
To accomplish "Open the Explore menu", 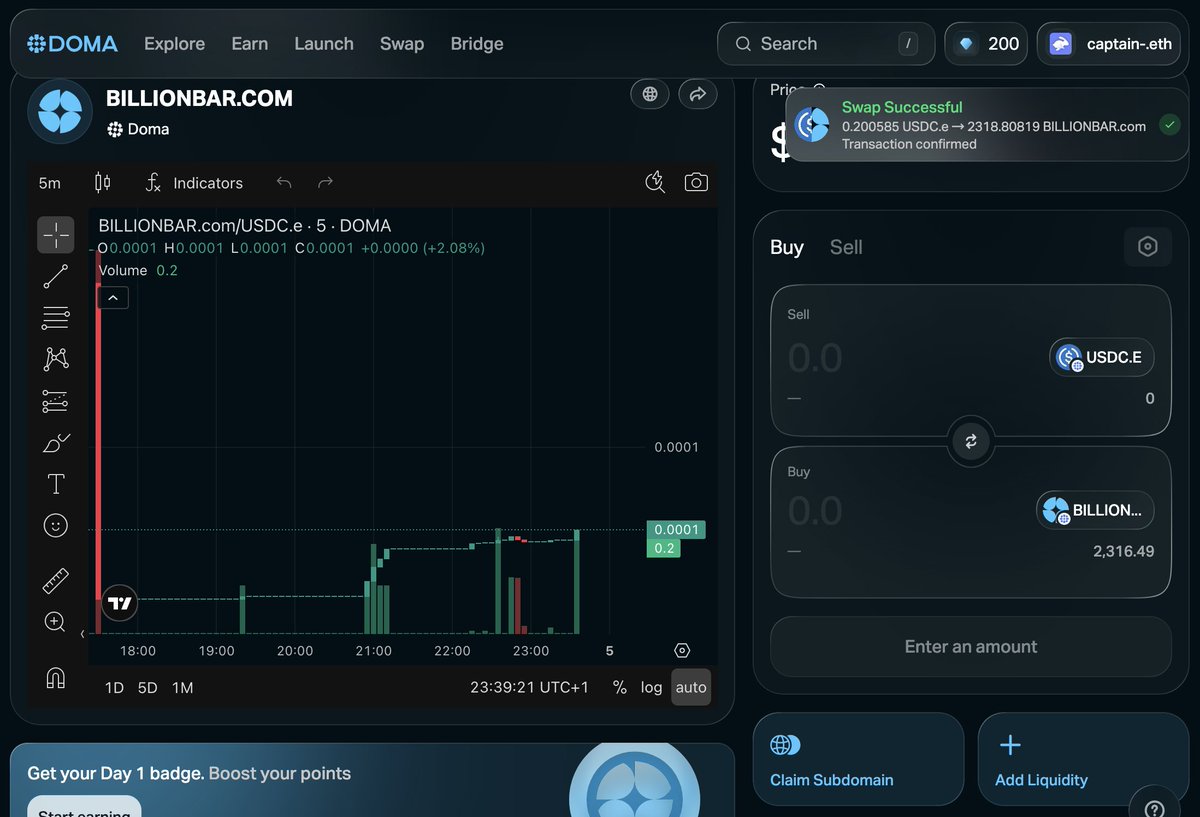I will (174, 44).
